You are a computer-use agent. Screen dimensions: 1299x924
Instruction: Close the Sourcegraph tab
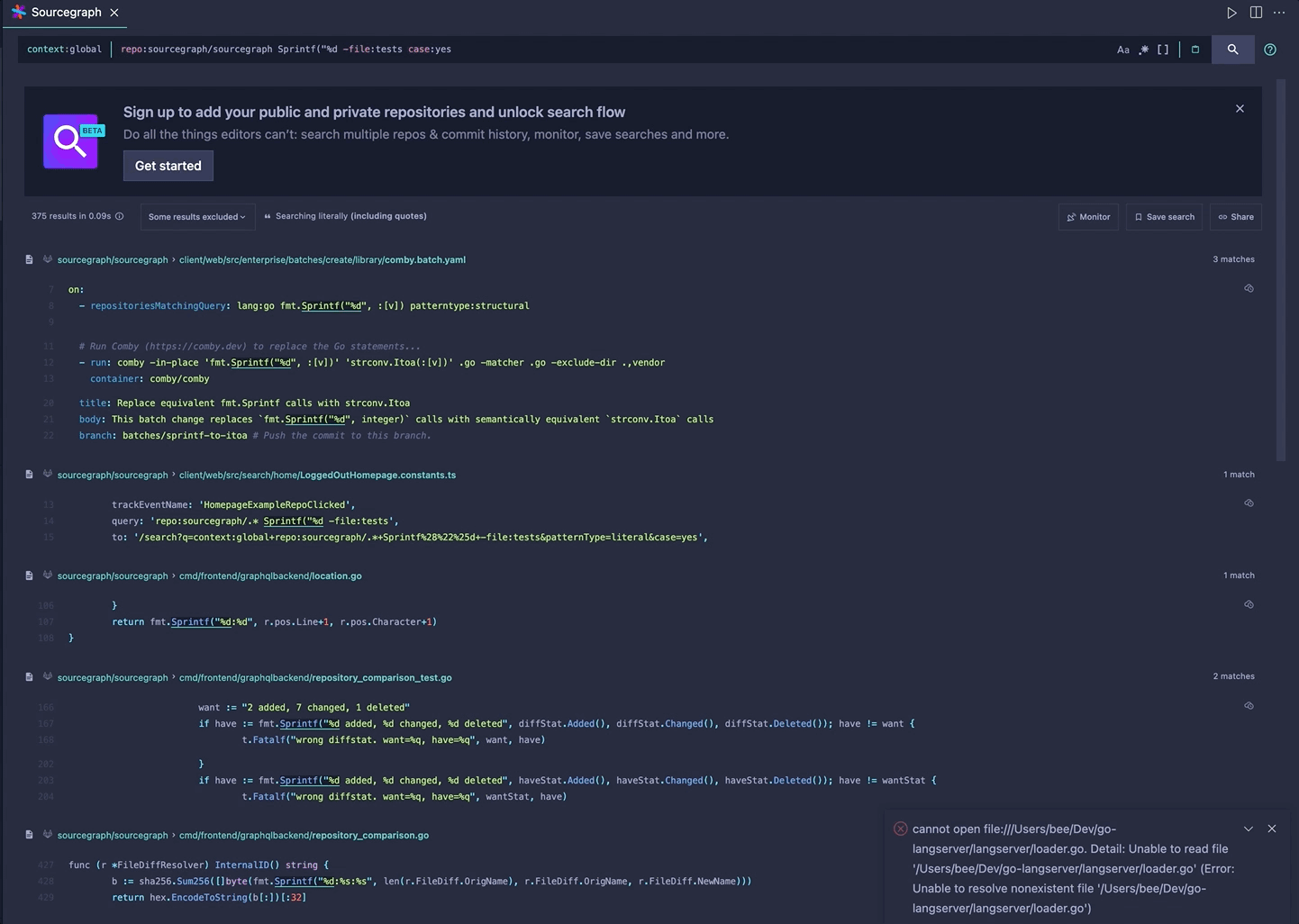click(x=114, y=13)
